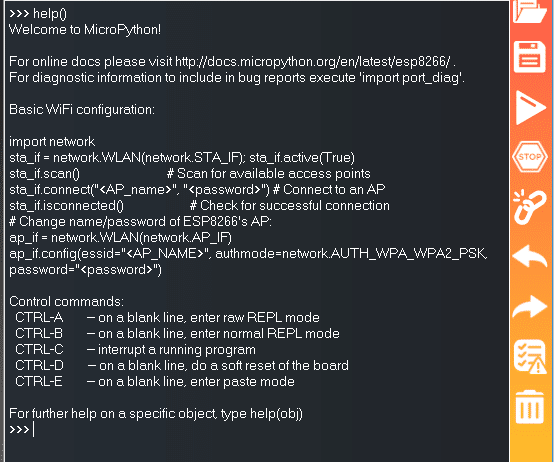
Task: Run syntax check with the checklist warning icon
Action: 530,357
